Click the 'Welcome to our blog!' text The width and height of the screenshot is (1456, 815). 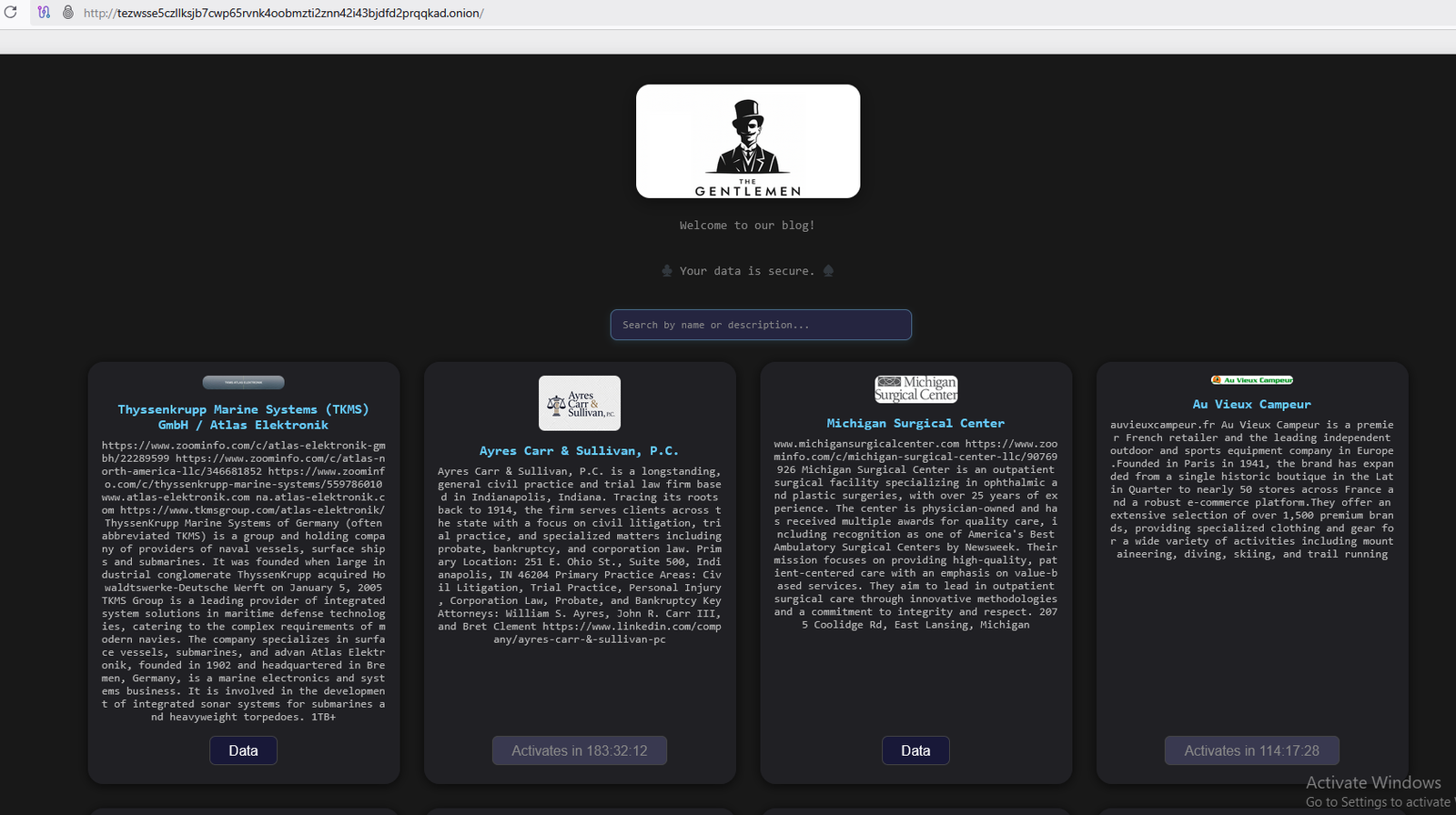747,226
